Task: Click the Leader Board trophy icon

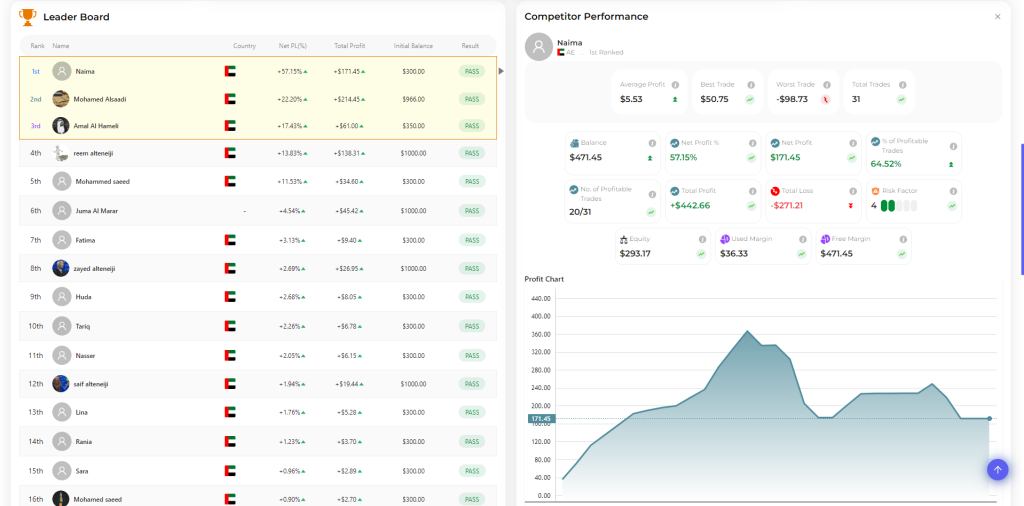Action: (27, 16)
